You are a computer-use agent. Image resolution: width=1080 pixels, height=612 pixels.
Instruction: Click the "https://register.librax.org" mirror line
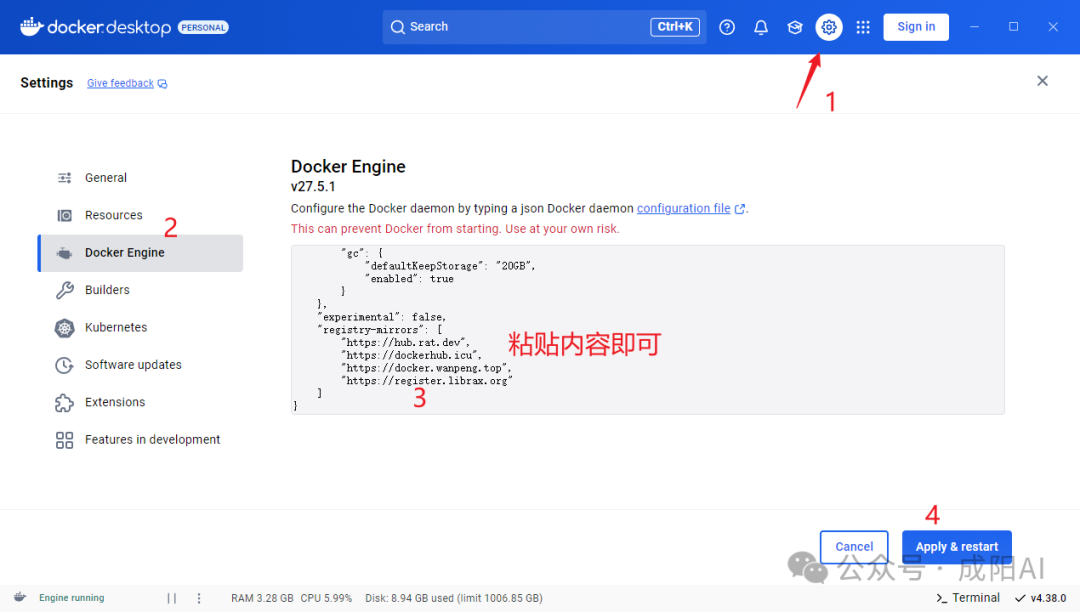(427, 381)
